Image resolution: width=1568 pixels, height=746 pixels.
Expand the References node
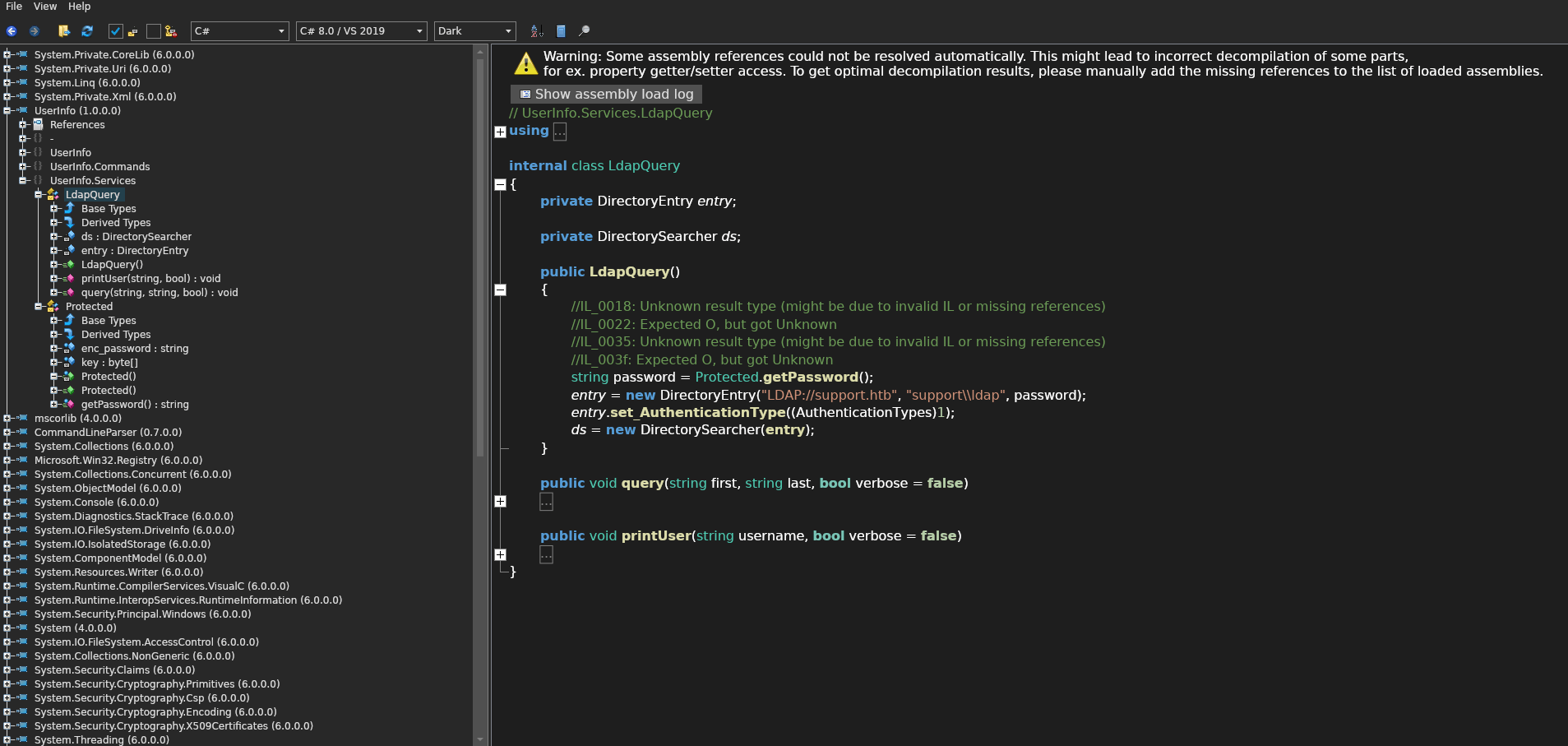[x=23, y=124]
